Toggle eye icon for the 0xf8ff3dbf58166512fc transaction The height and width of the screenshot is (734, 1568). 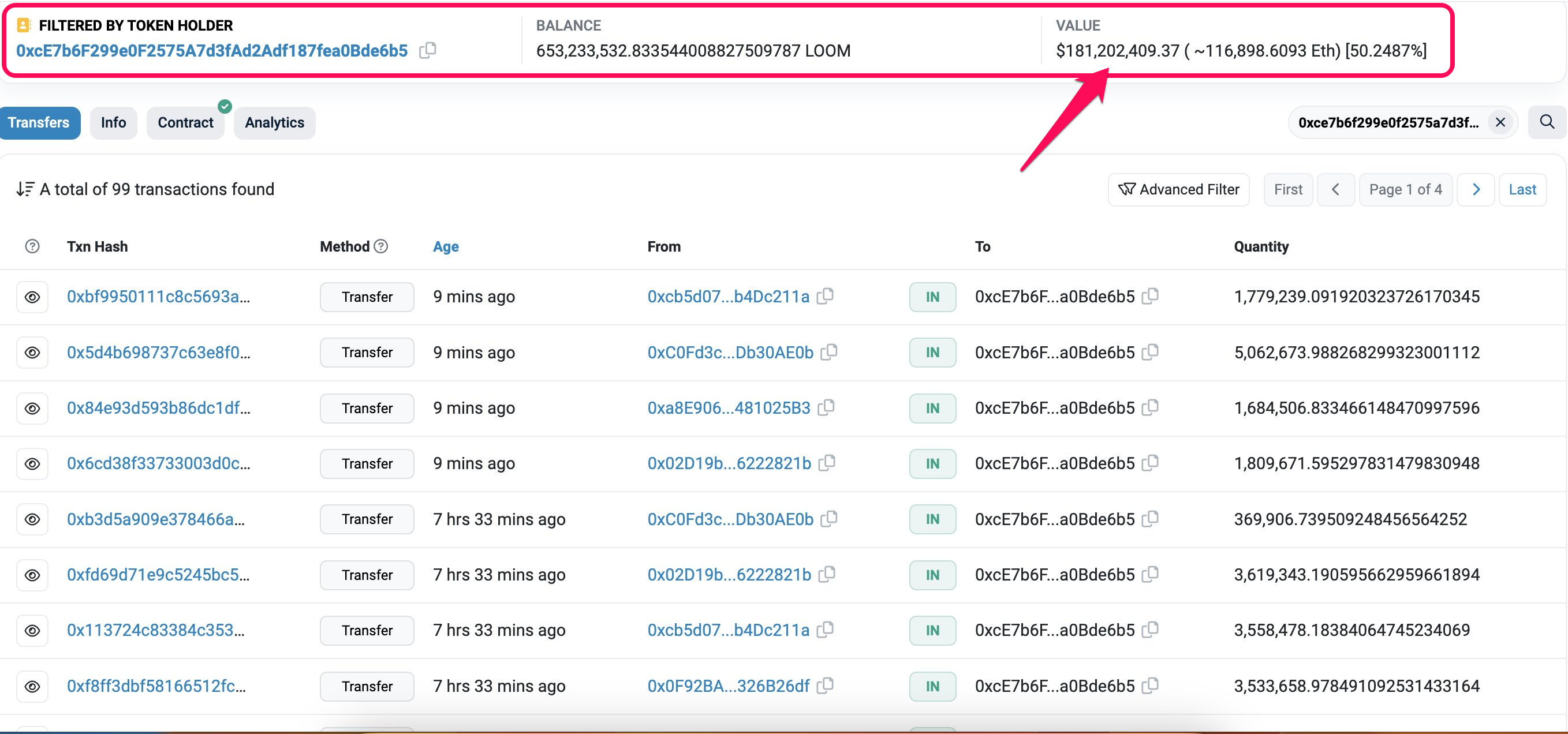pos(32,687)
